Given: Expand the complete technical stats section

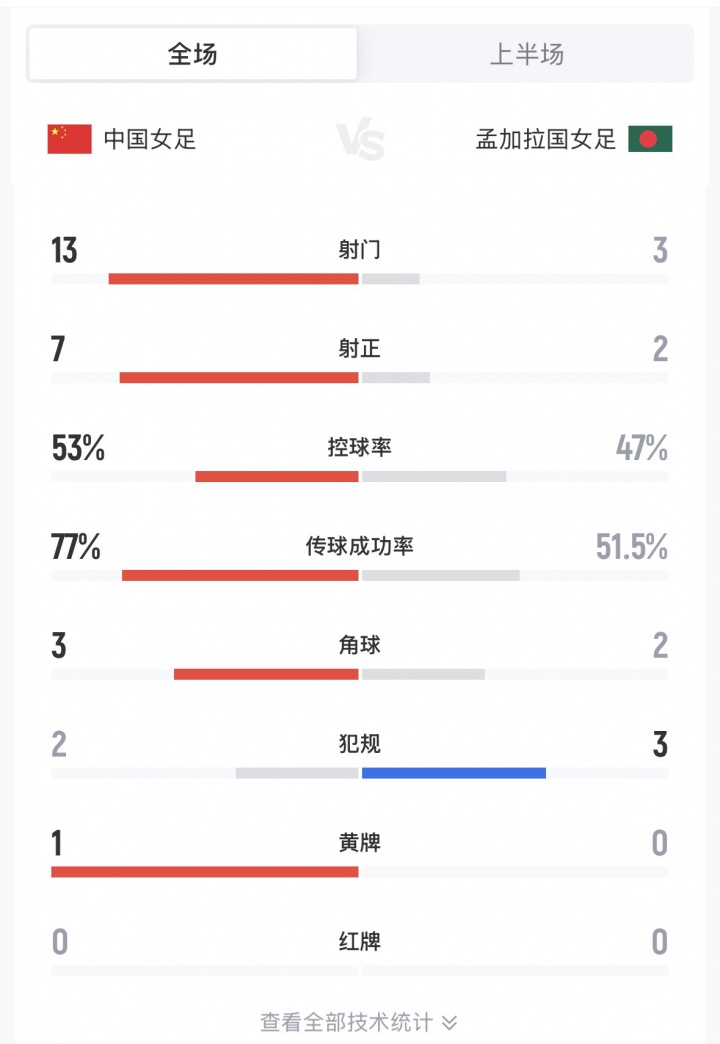Looking at the screenshot, I should click(x=360, y=1022).
